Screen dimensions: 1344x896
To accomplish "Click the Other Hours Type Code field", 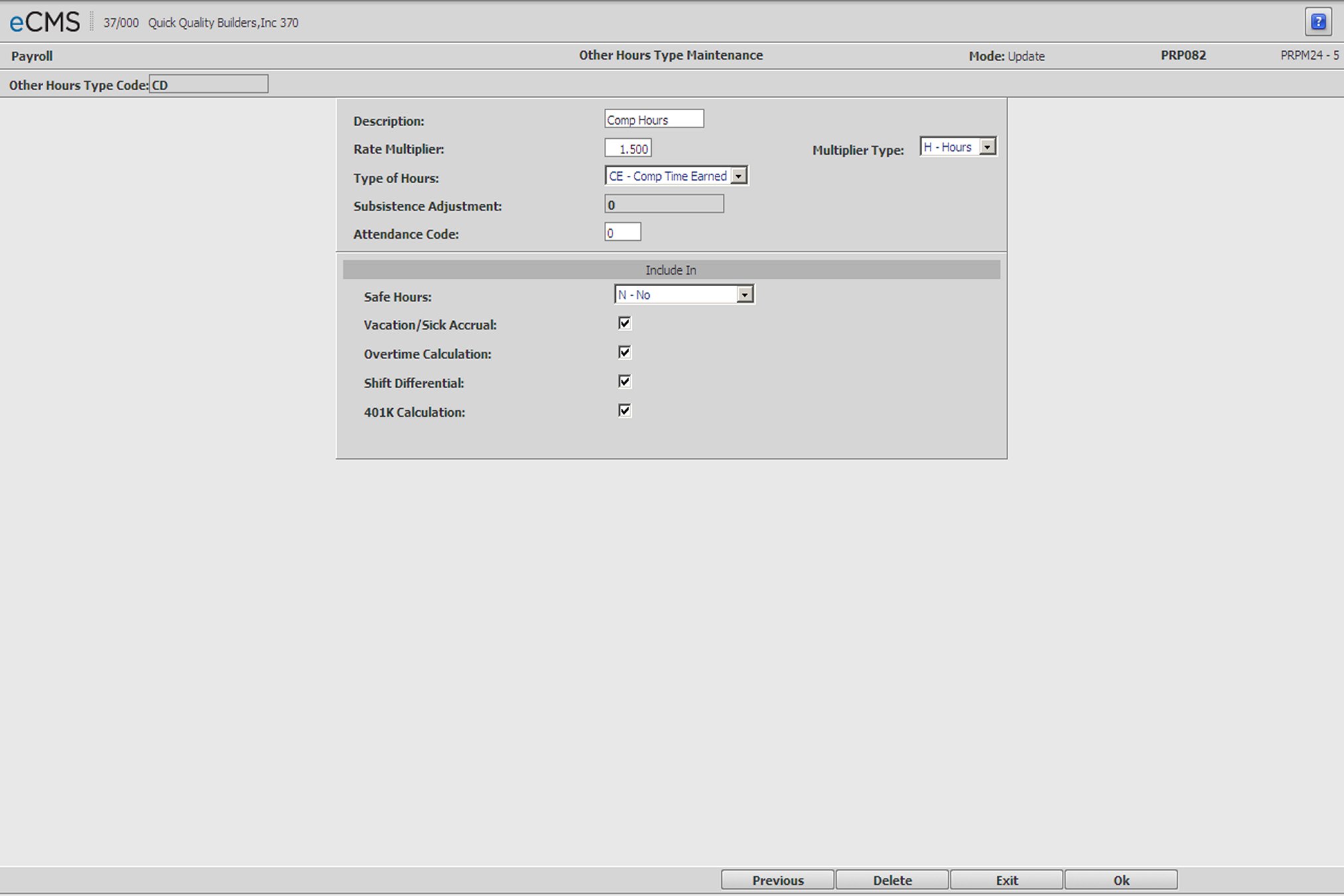I will pyautogui.click(x=208, y=84).
